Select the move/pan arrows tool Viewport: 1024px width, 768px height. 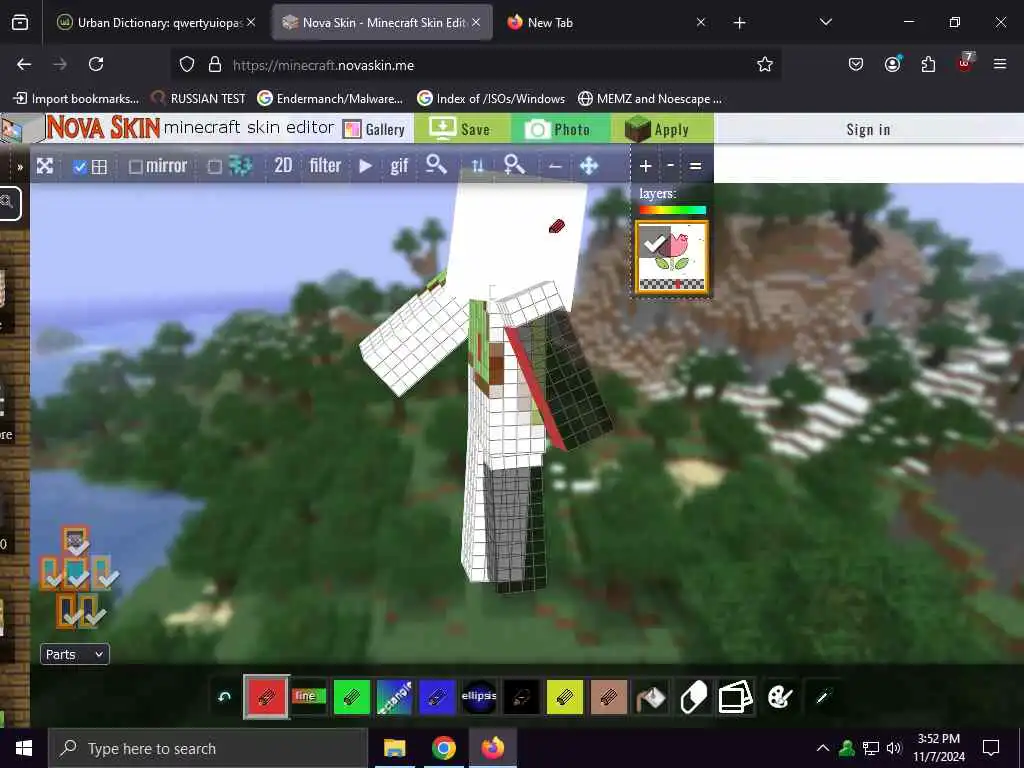[589, 166]
